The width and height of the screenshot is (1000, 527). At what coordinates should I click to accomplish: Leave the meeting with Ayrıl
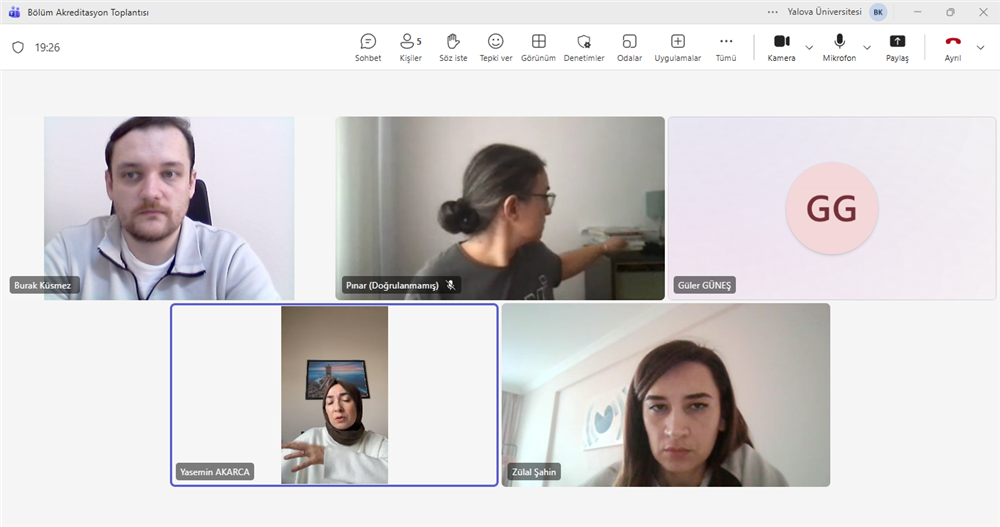(x=953, y=47)
